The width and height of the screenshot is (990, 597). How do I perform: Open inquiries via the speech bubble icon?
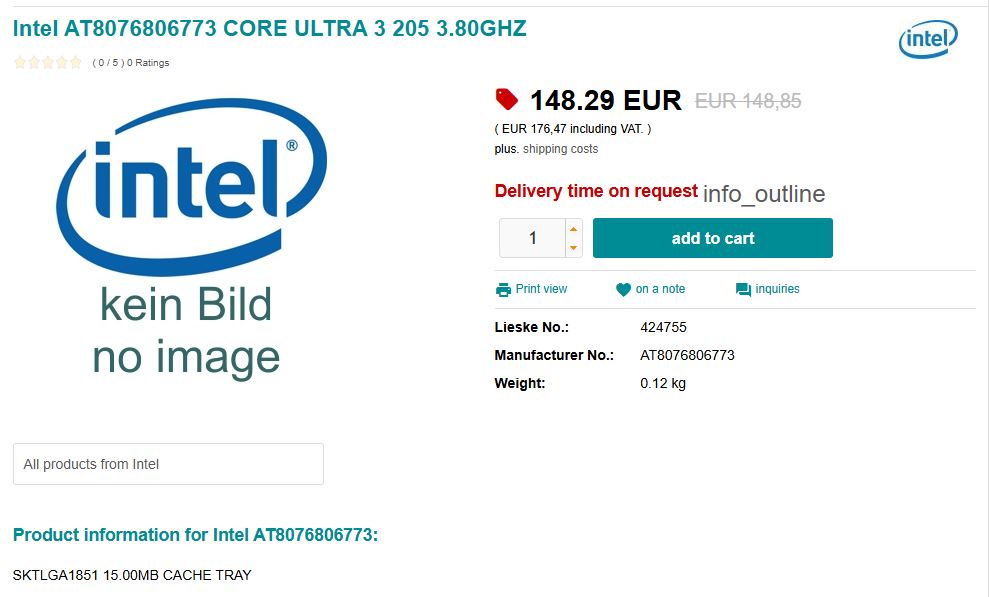pos(742,289)
